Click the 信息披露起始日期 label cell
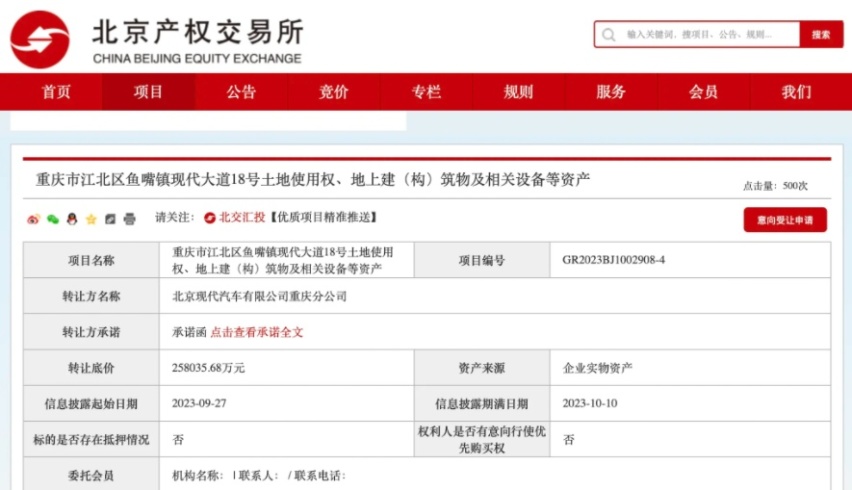 click(x=91, y=404)
